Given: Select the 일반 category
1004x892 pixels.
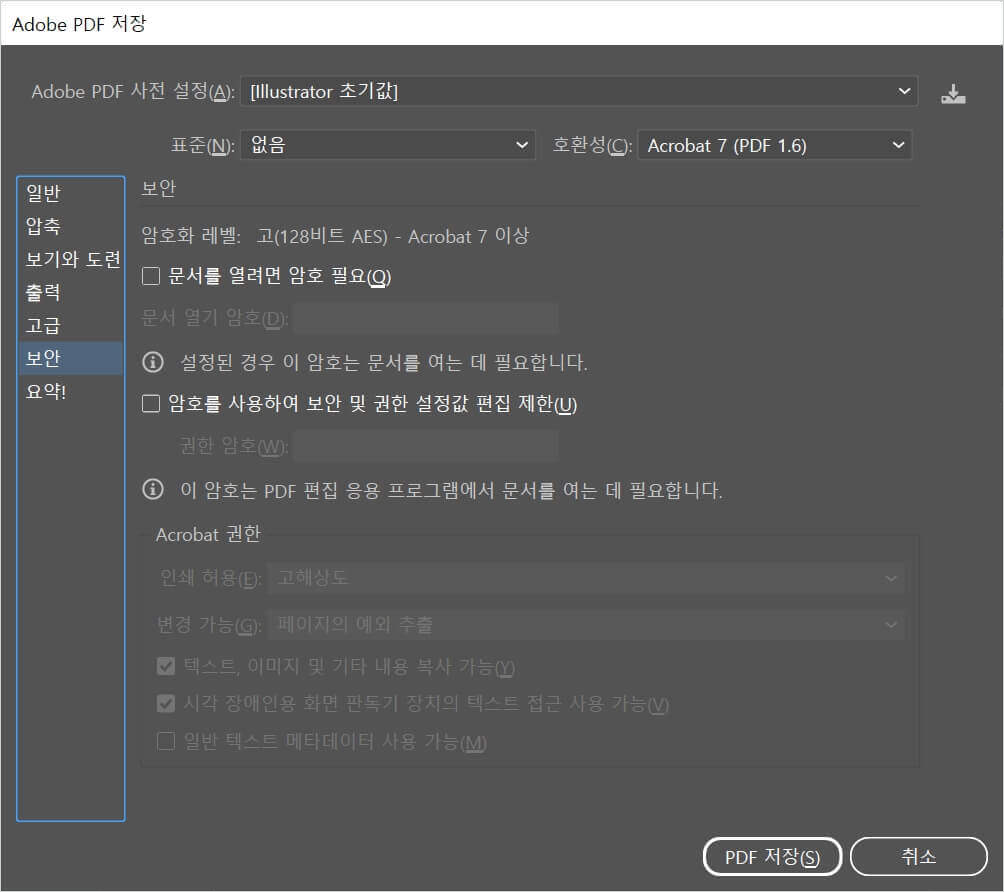Looking at the screenshot, I should click(70, 193).
